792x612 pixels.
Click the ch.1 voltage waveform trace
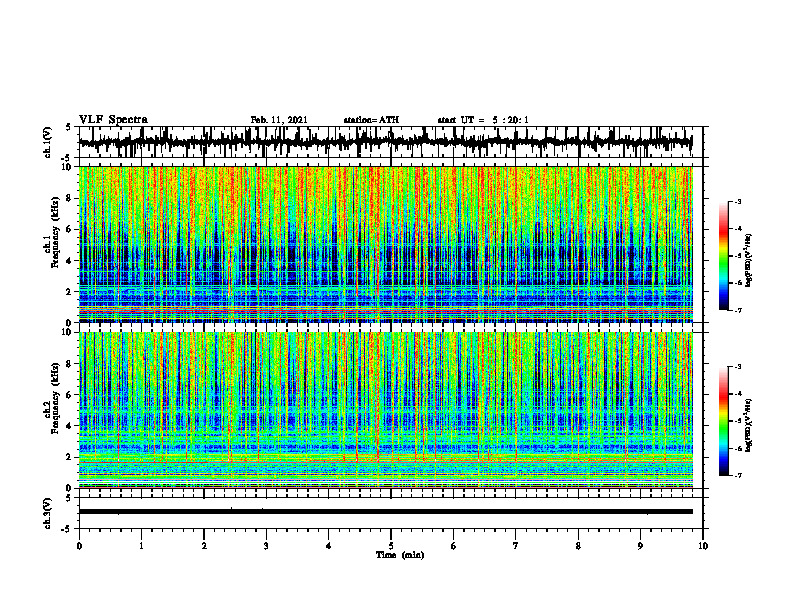pos(385,142)
